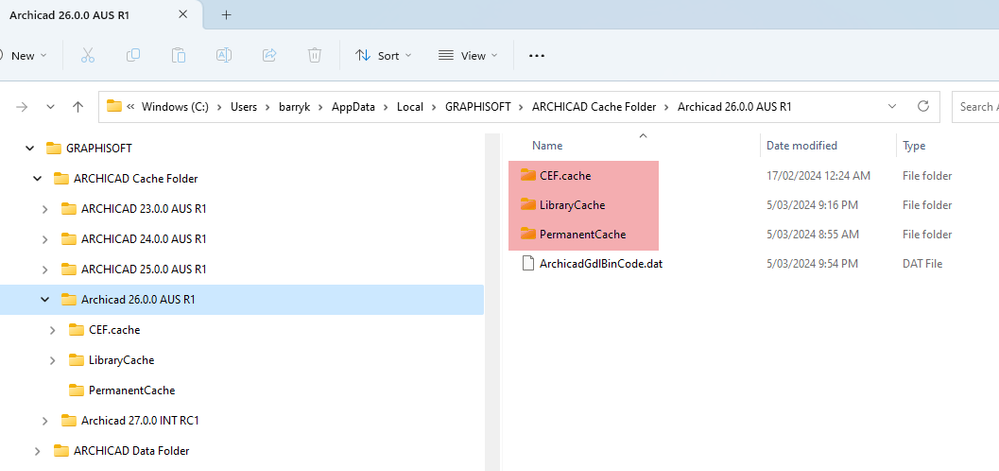Expand ARCHICAD Data Folder node
This screenshot has width=999, height=471.
[x=37, y=451]
